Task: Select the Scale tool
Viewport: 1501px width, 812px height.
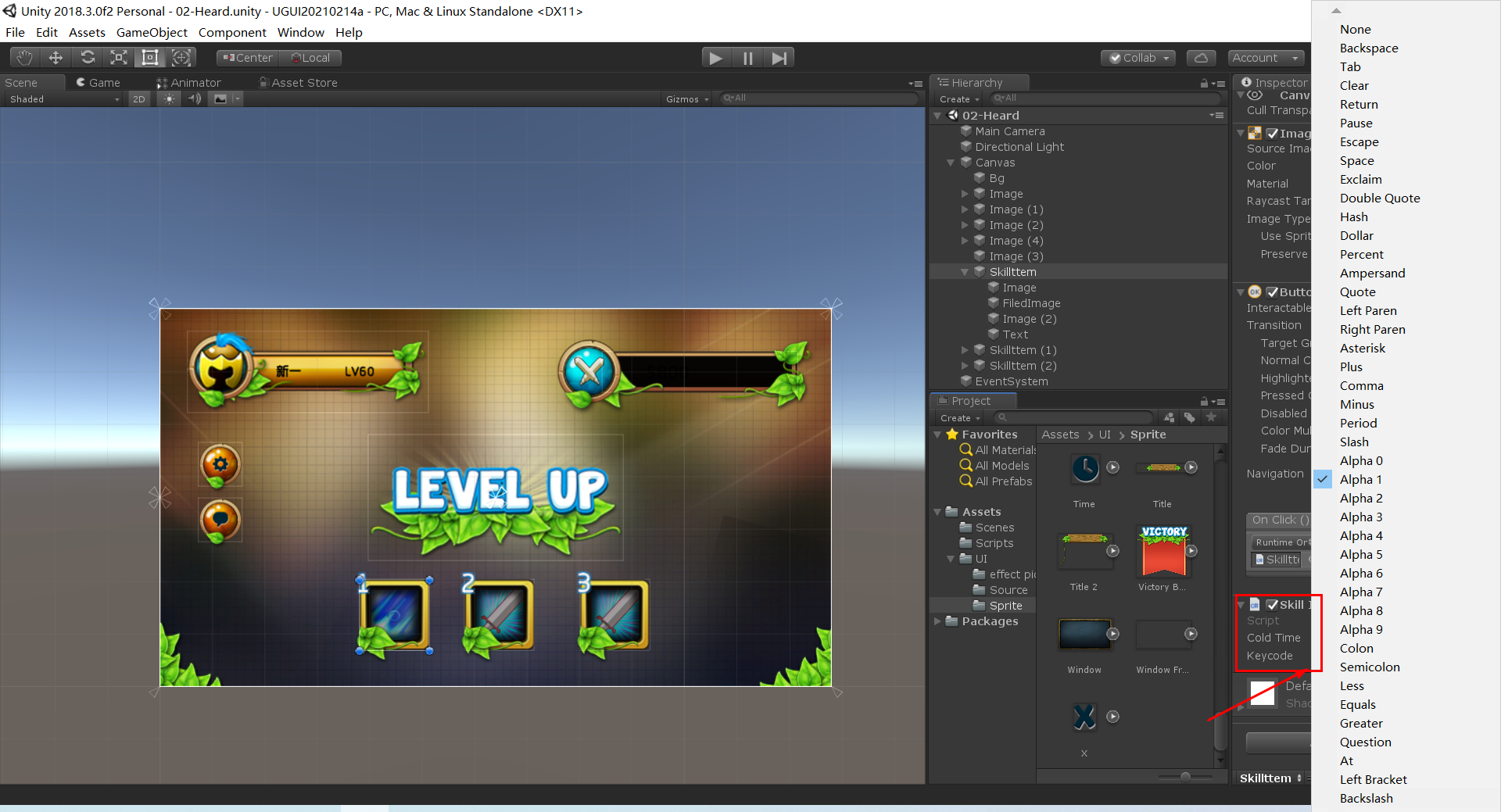Action: tap(119, 57)
